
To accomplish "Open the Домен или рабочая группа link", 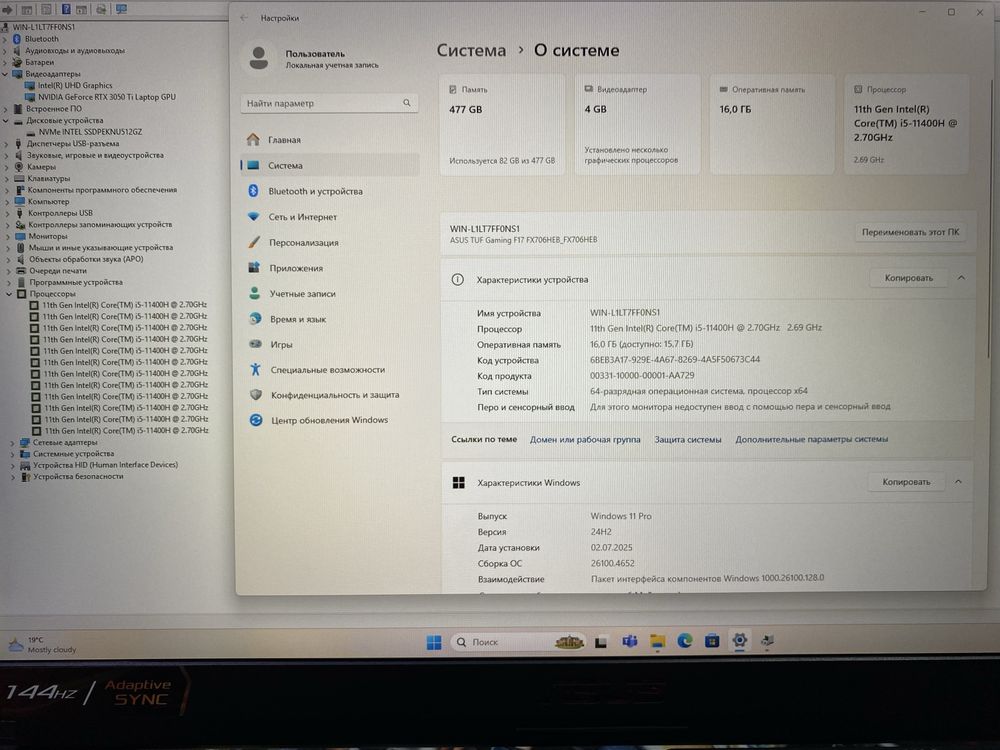I will [585, 439].
